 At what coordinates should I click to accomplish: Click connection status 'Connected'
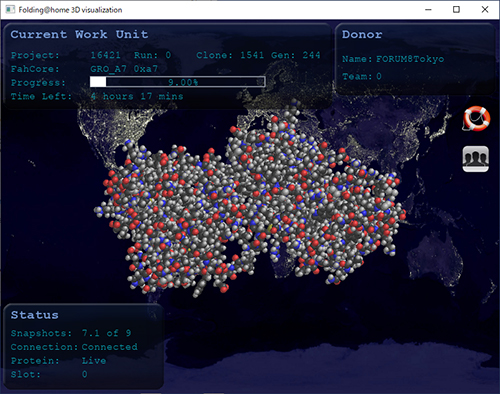110,347
